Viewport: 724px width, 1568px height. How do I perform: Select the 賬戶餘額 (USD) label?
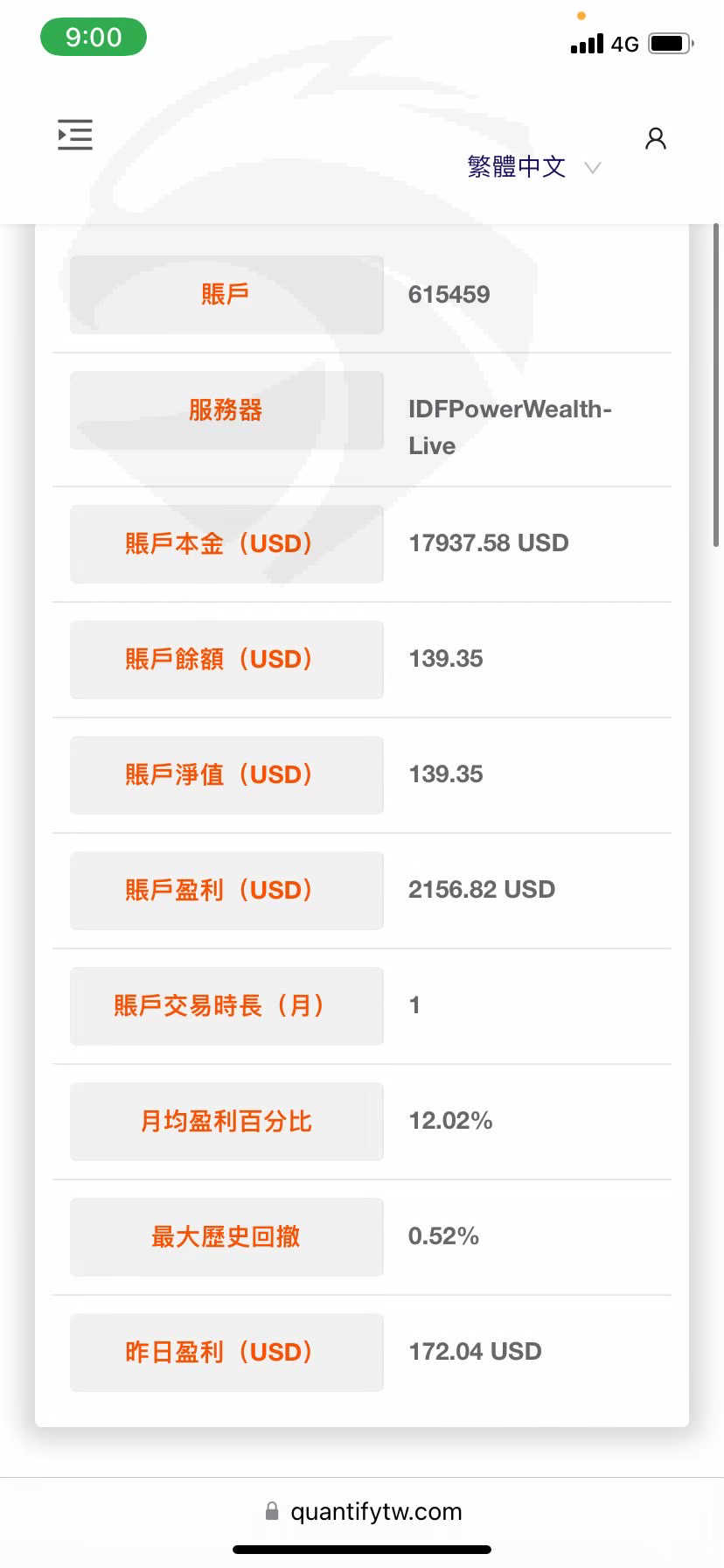pyautogui.click(x=226, y=659)
